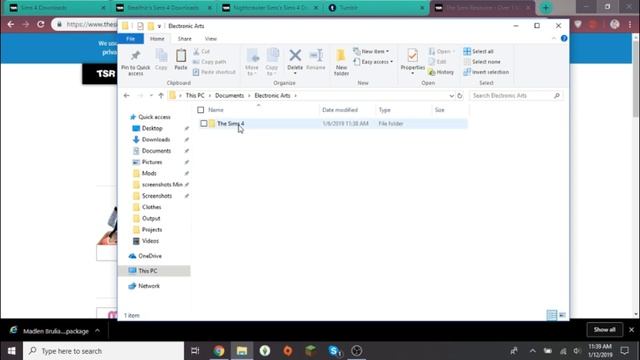This screenshot has height=360, width=640.
Task: Click Show all downloads button
Action: tap(604, 330)
